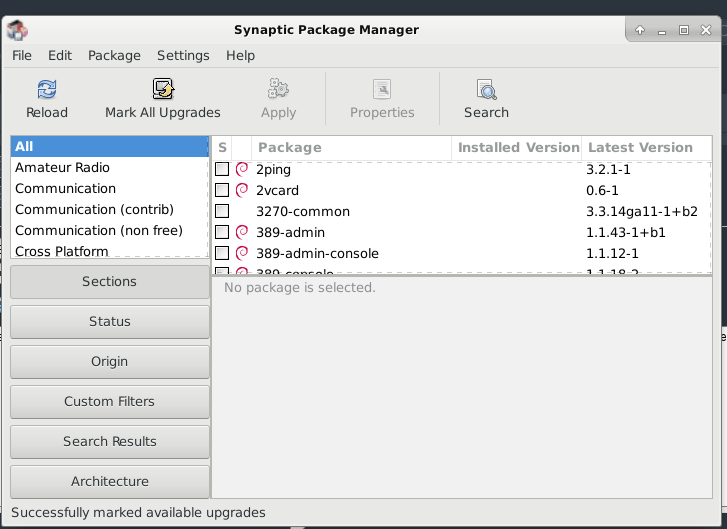Open Properties from the toolbar
The width and height of the screenshot is (727, 529).
(382, 98)
